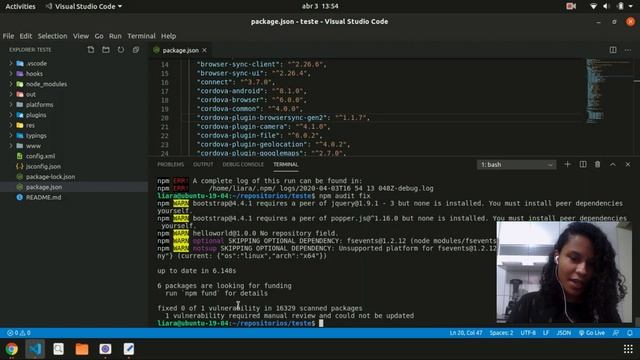This screenshot has height=360, width=640.
Task: Launch Google Chrome from the dock
Action: [11, 349]
